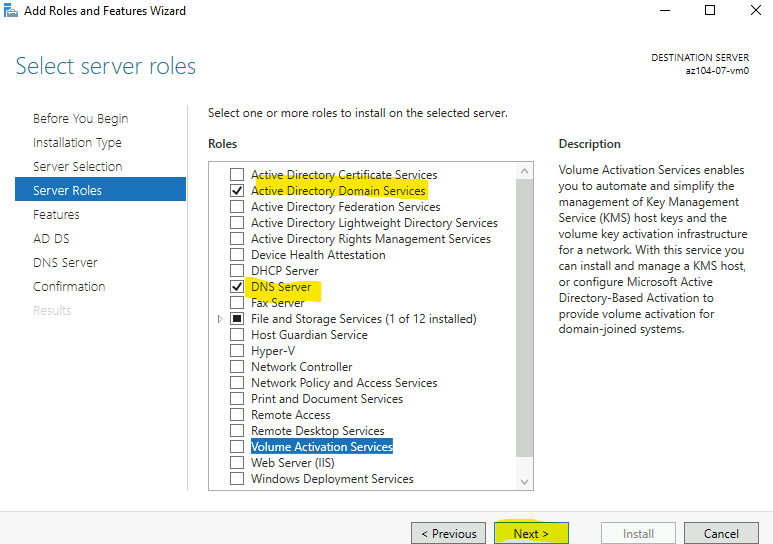Check Print and Document Services
The image size is (773, 544).
pyautogui.click(x=237, y=399)
